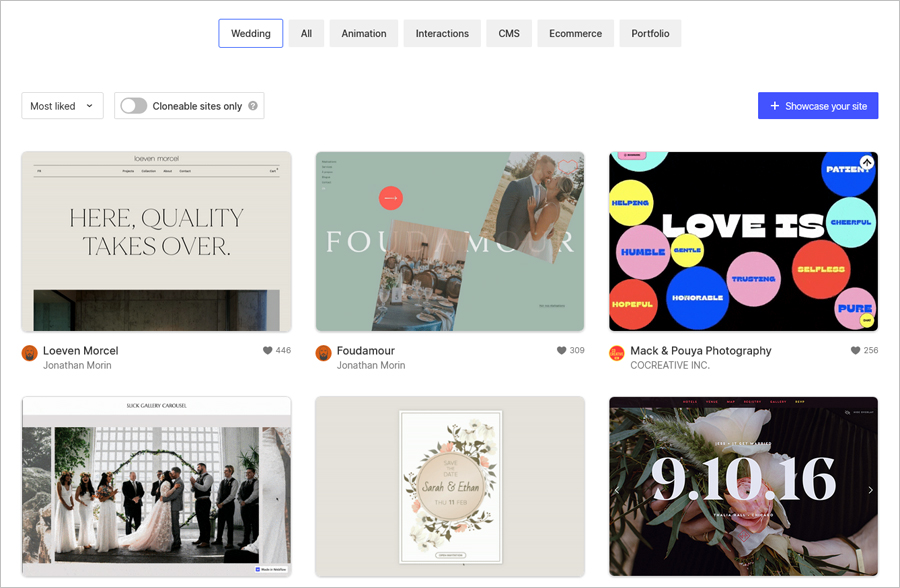The height and width of the screenshot is (588, 900).
Task: Click the author avatar beside Foudamour
Action: click(323, 353)
